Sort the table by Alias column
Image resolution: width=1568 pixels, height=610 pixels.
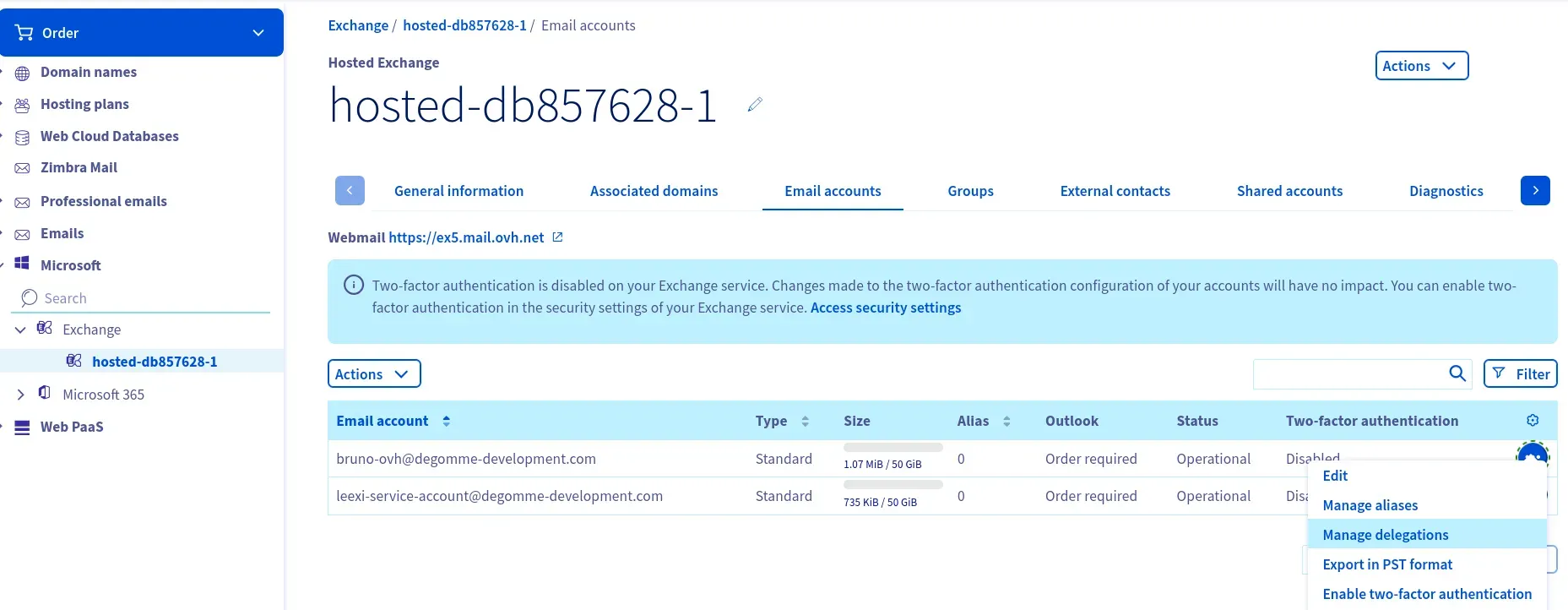click(x=1006, y=421)
